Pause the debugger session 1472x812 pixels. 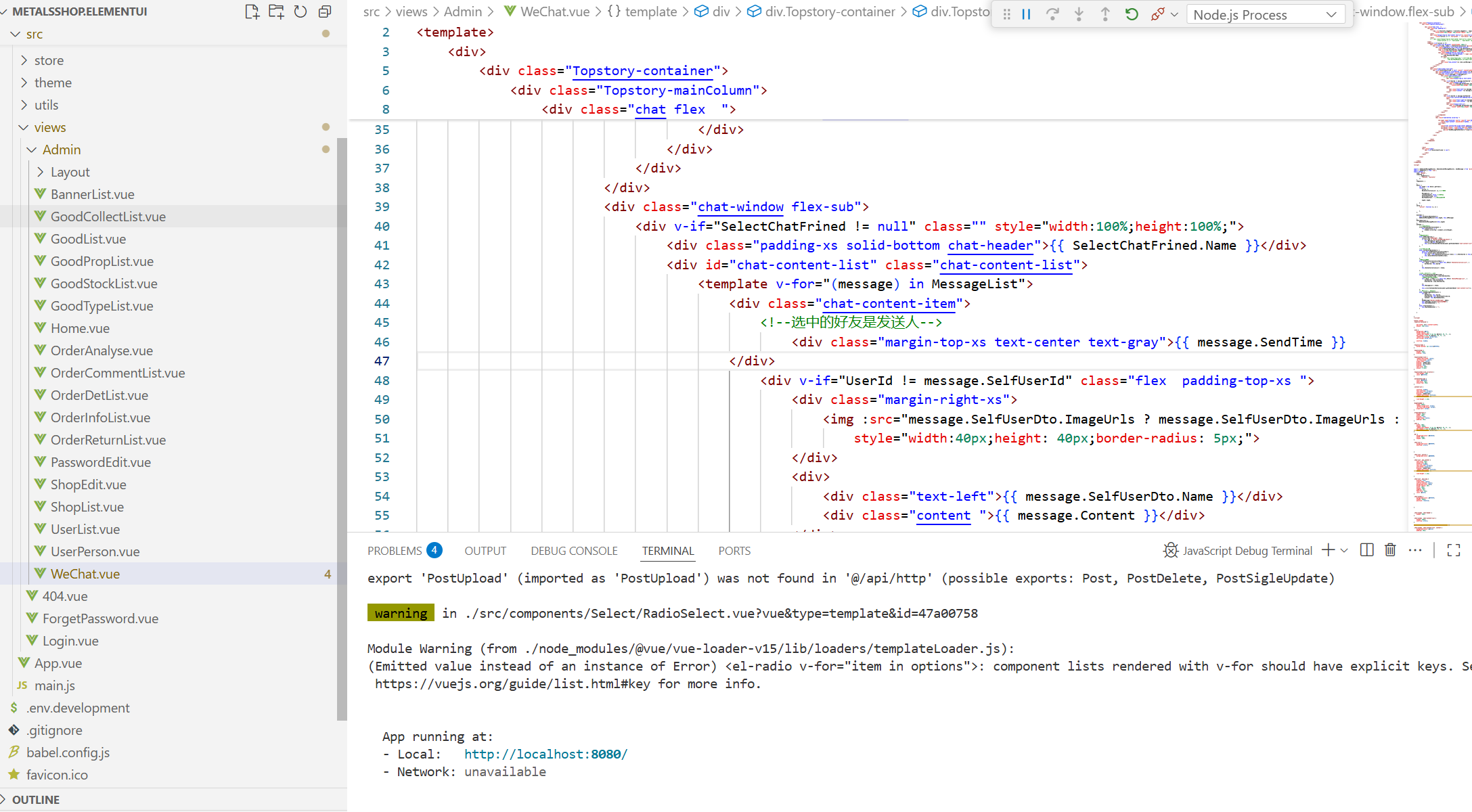[1026, 14]
